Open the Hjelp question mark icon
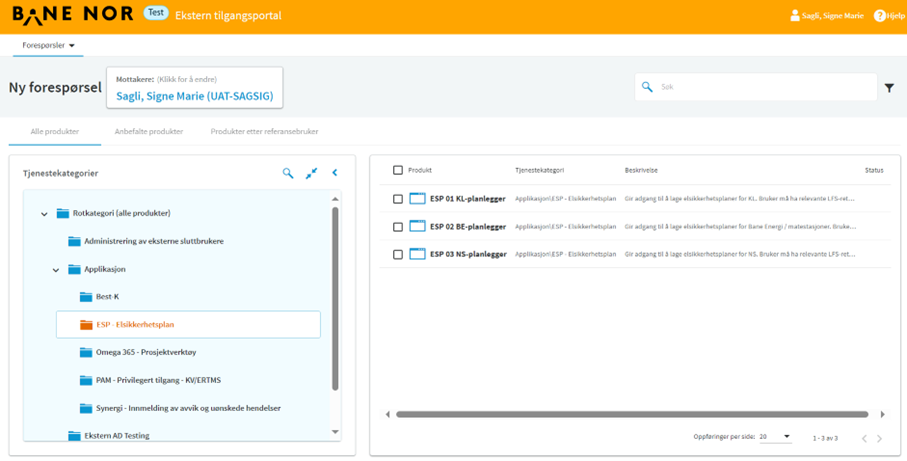907x461 pixels. 880,16
